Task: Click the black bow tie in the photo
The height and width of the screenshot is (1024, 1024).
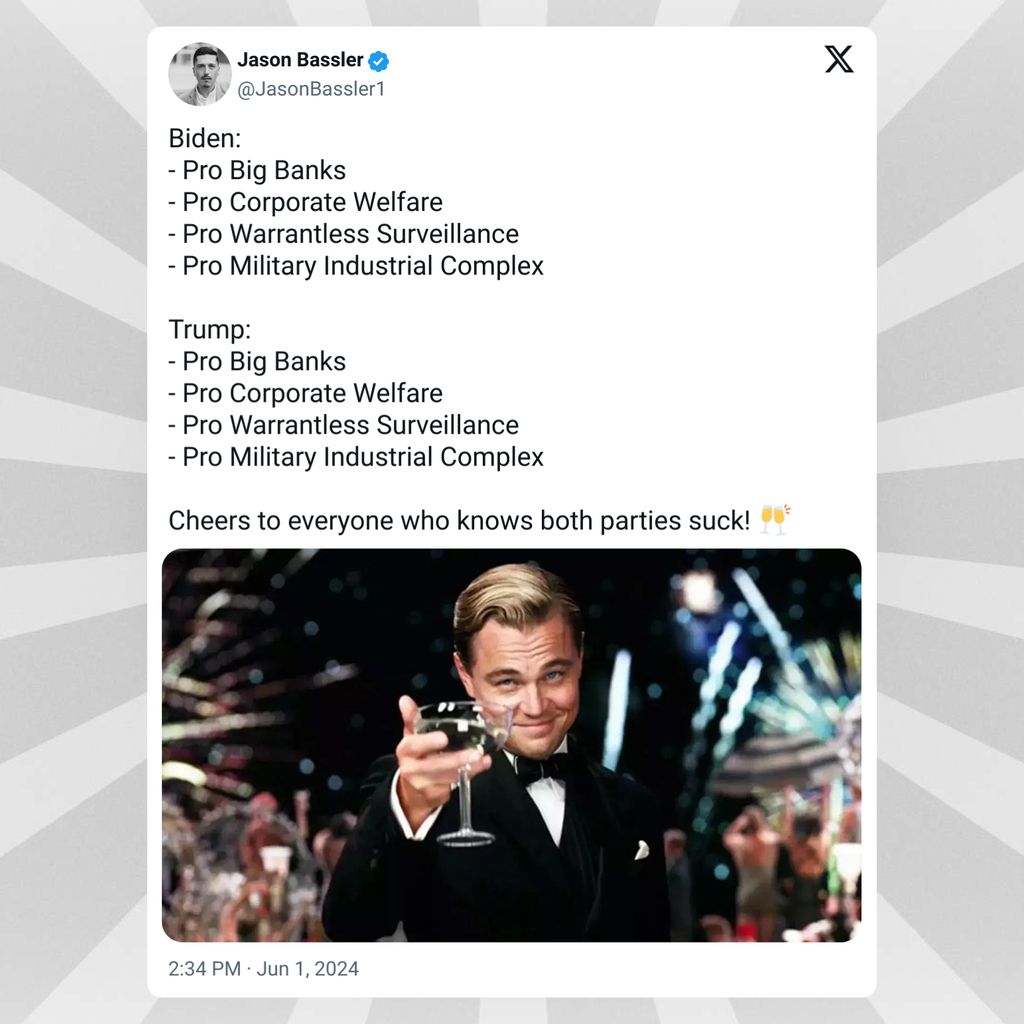Action: point(542,769)
